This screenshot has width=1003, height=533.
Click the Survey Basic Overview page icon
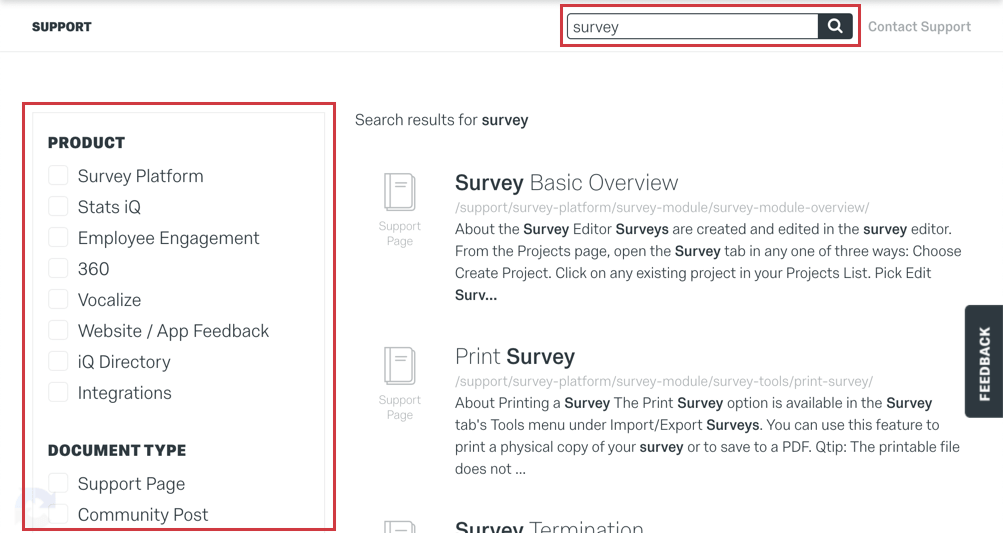tap(400, 192)
